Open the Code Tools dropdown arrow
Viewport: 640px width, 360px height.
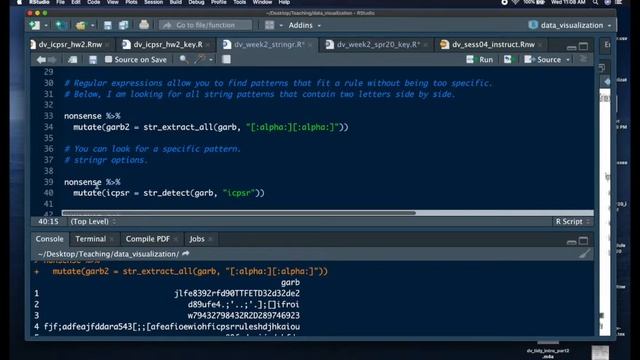pos(211,60)
